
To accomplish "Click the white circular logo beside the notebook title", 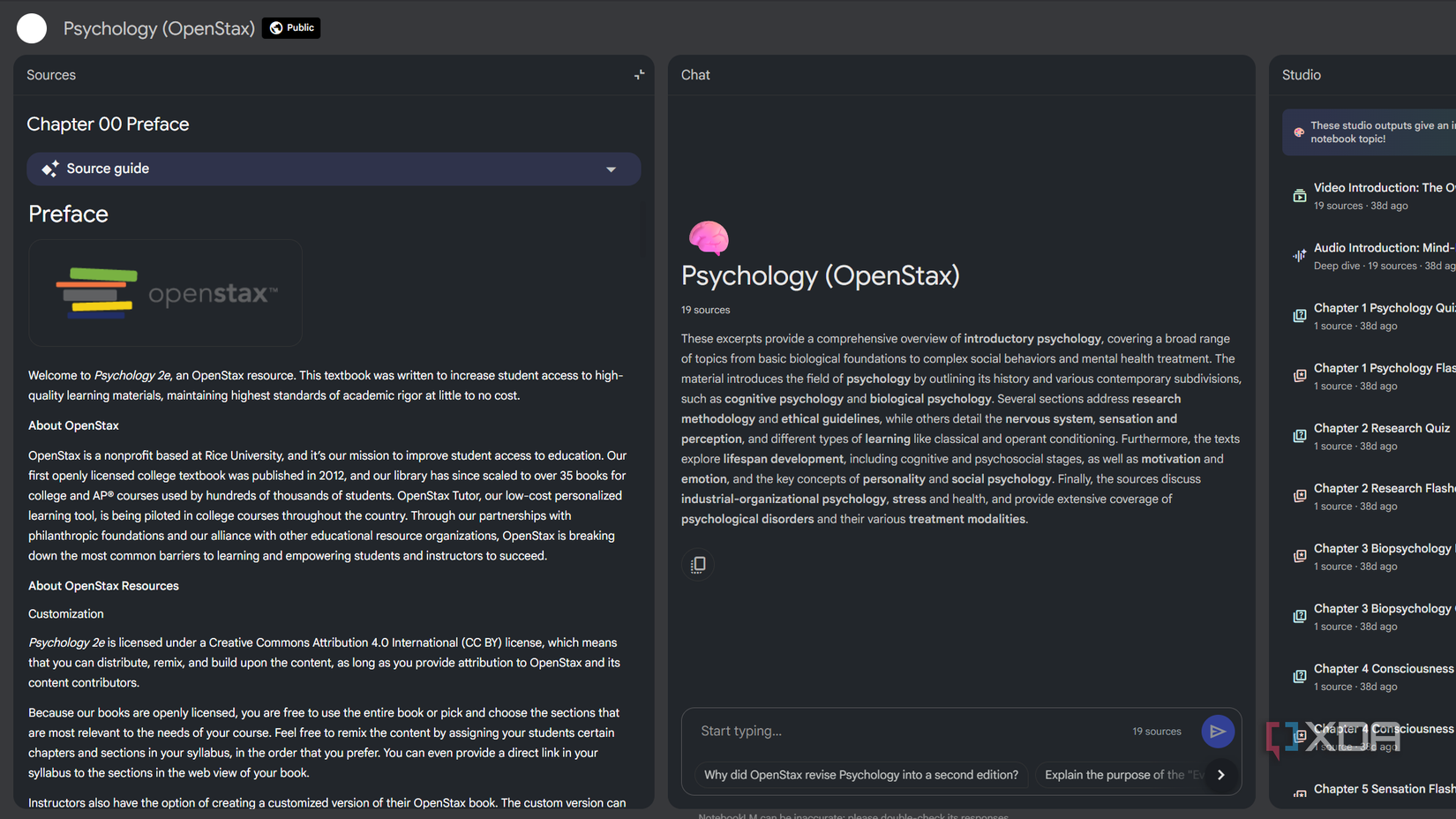I will coord(32,28).
